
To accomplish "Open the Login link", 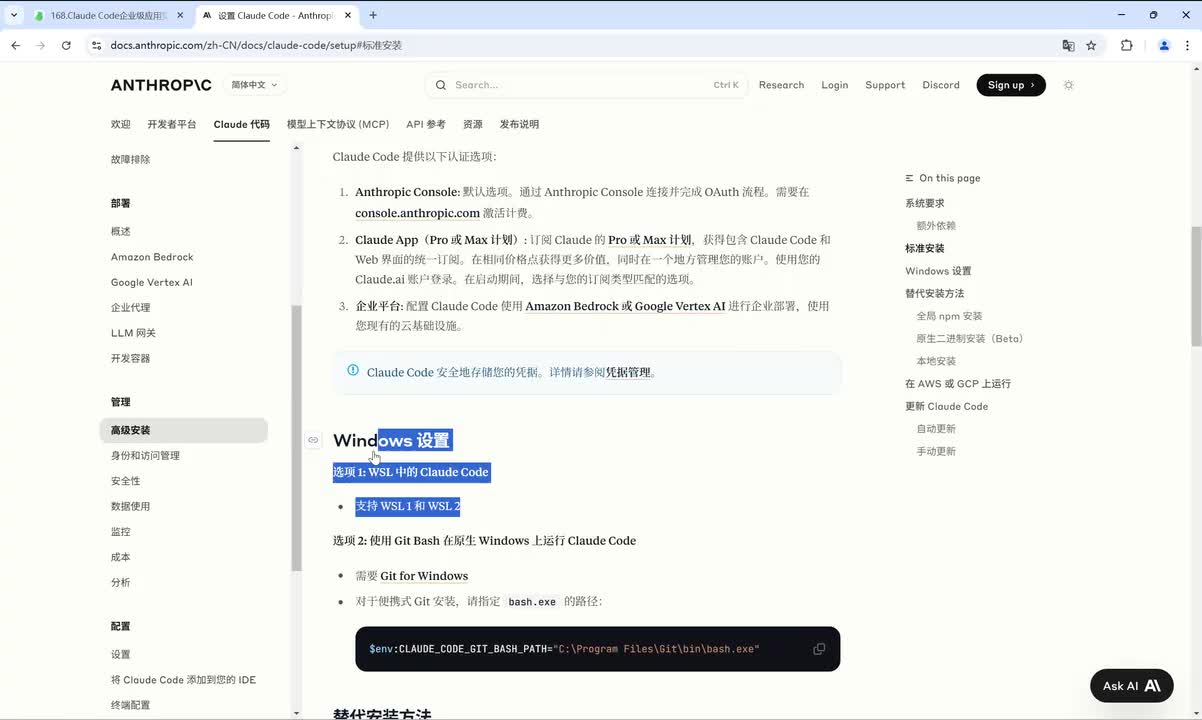I will point(834,85).
